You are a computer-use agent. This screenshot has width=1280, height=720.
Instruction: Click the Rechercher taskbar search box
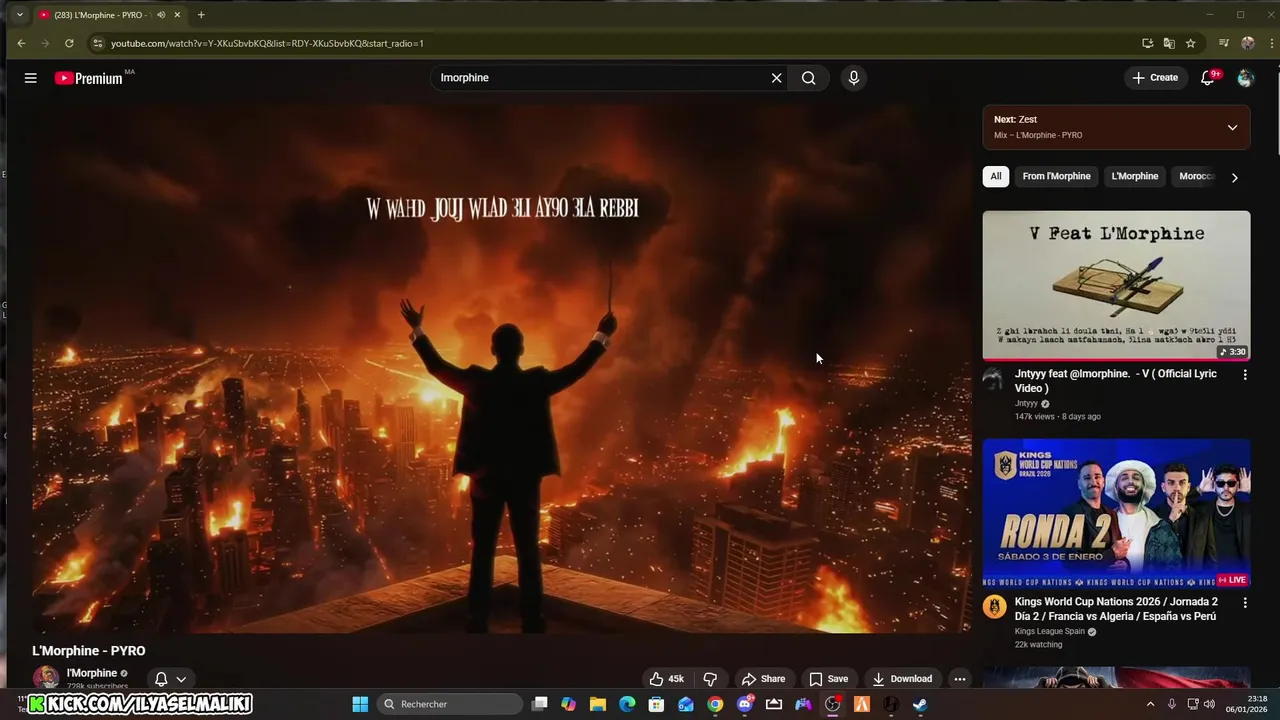[449, 704]
